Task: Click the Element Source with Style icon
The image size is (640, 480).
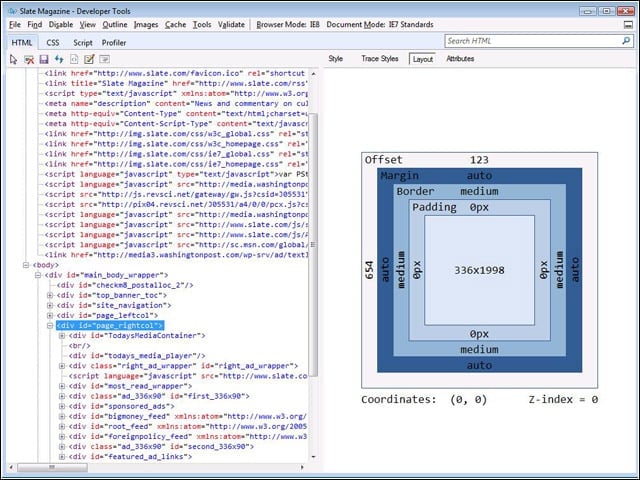Action: pyautogui.click(x=74, y=60)
